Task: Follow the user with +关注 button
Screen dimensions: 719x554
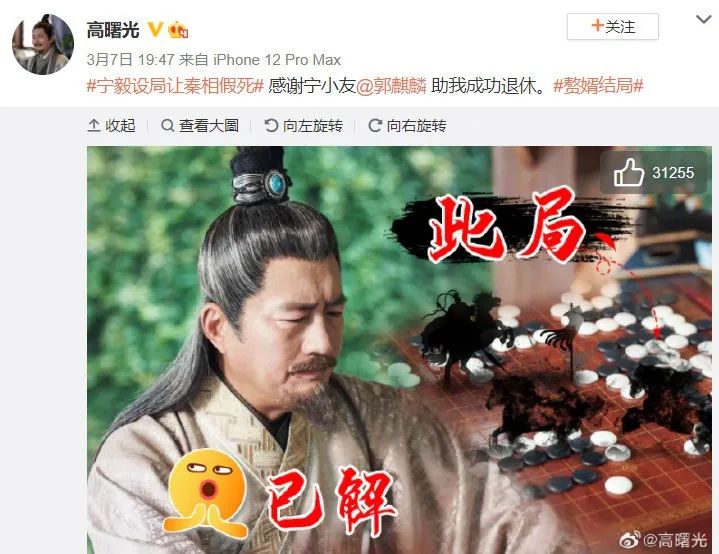Action: (x=613, y=27)
